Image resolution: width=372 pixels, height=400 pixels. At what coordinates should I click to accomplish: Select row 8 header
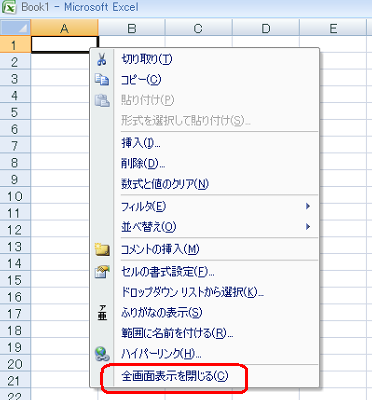[15, 162]
